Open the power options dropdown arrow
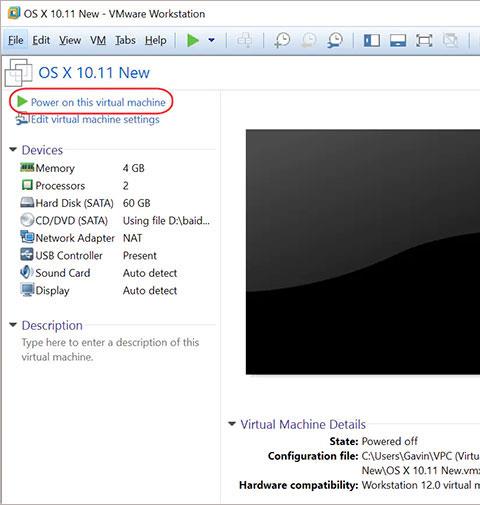Viewport: 480px width, 505px height. click(x=211, y=40)
